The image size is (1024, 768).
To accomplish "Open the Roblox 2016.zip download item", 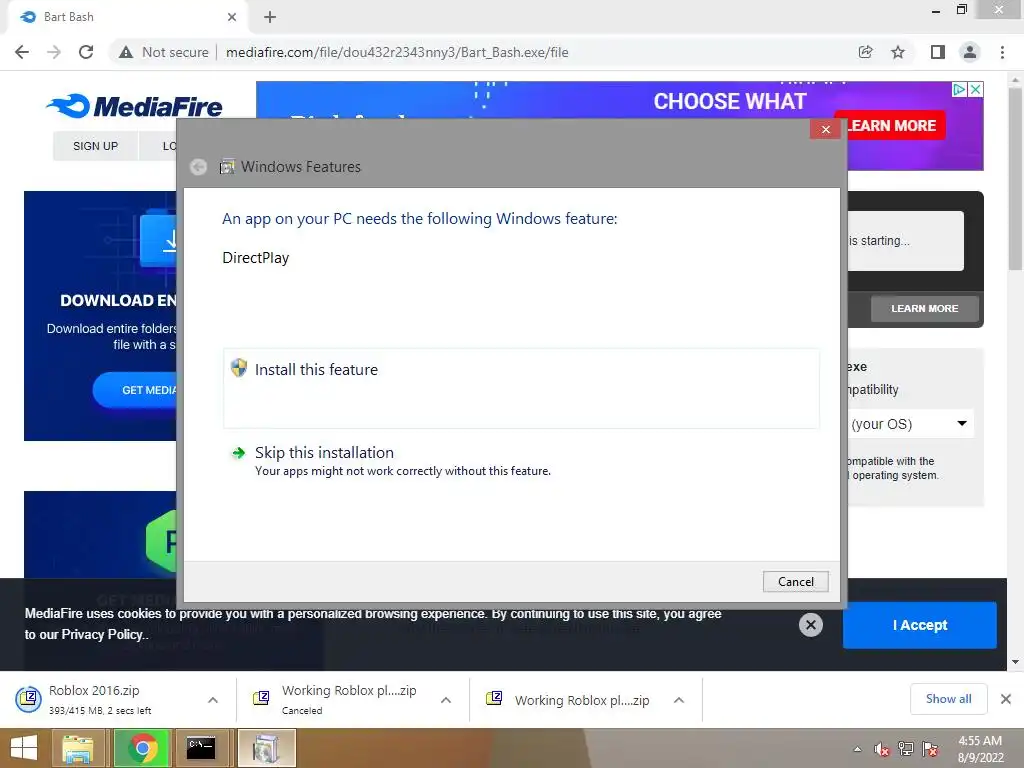I will [x=104, y=699].
